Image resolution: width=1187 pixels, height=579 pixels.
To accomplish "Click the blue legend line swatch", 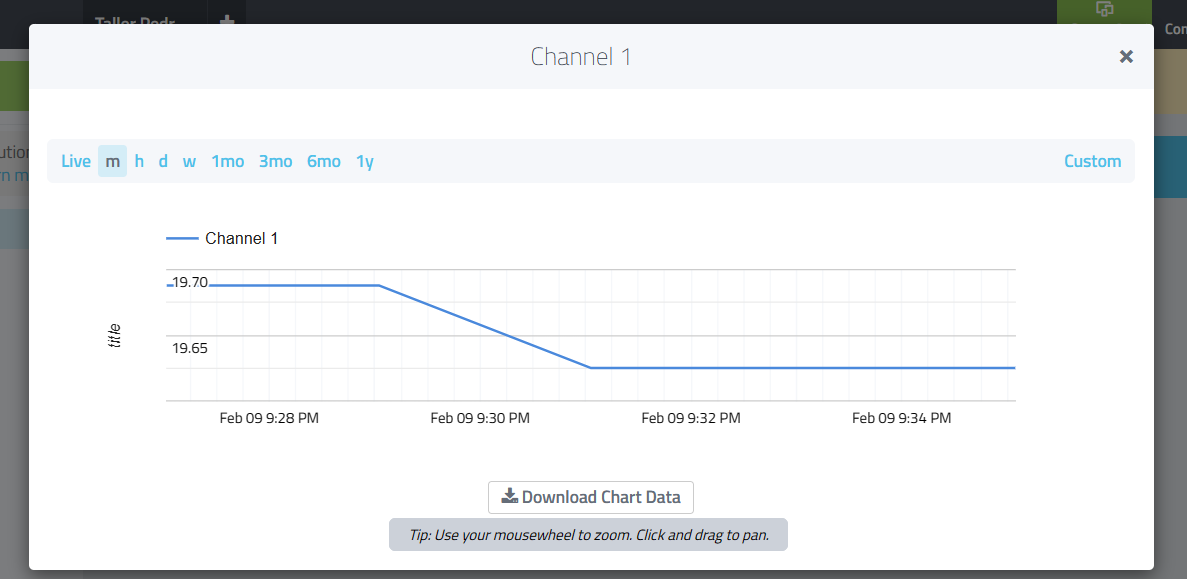I will coord(182,238).
